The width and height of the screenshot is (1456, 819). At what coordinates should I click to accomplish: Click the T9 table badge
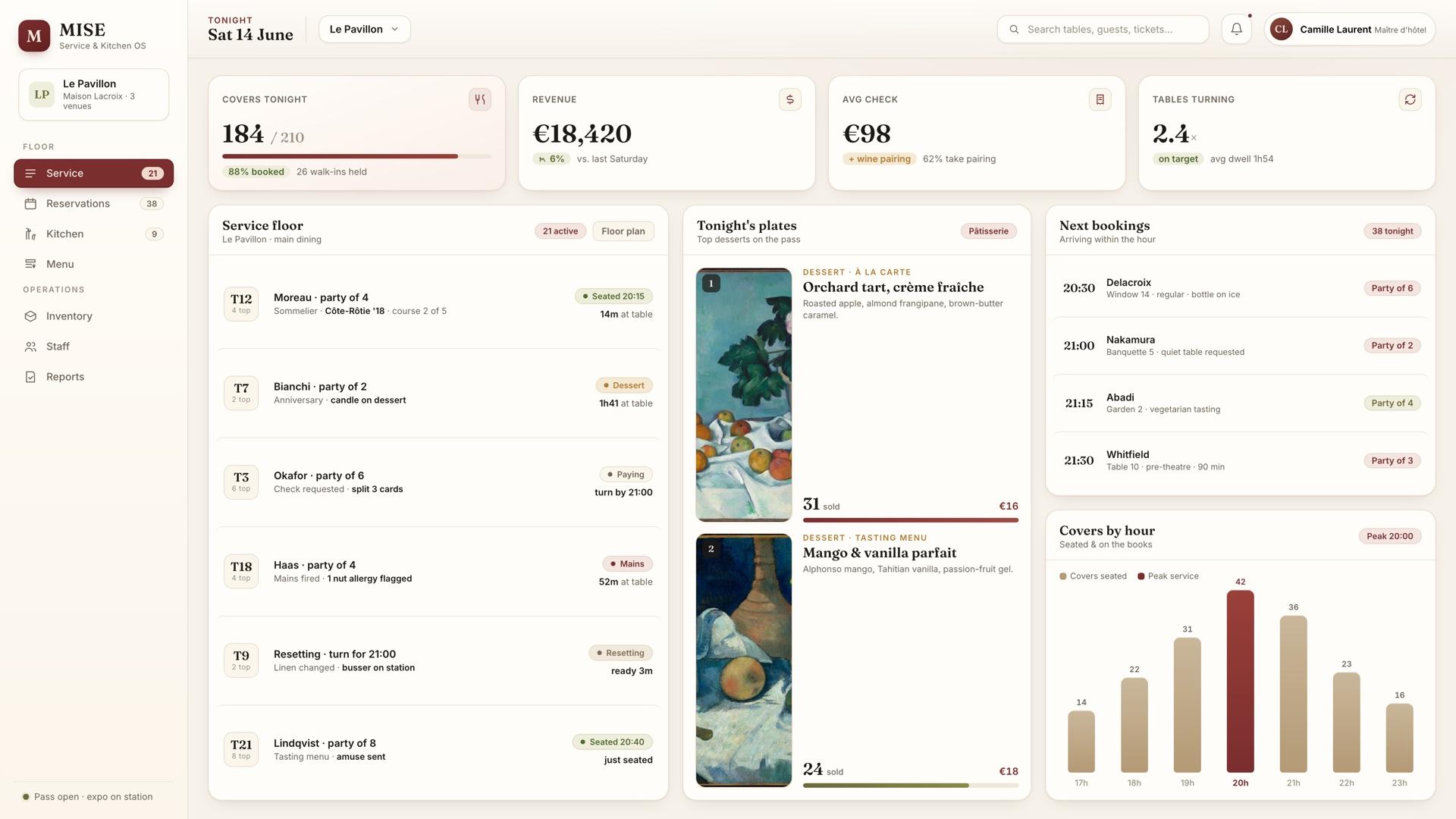(241, 661)
